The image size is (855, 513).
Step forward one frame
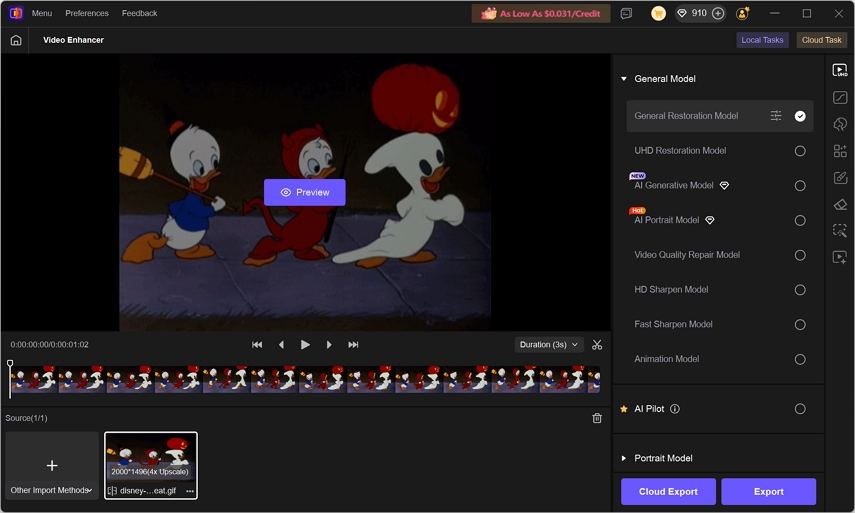click(329, 345)
